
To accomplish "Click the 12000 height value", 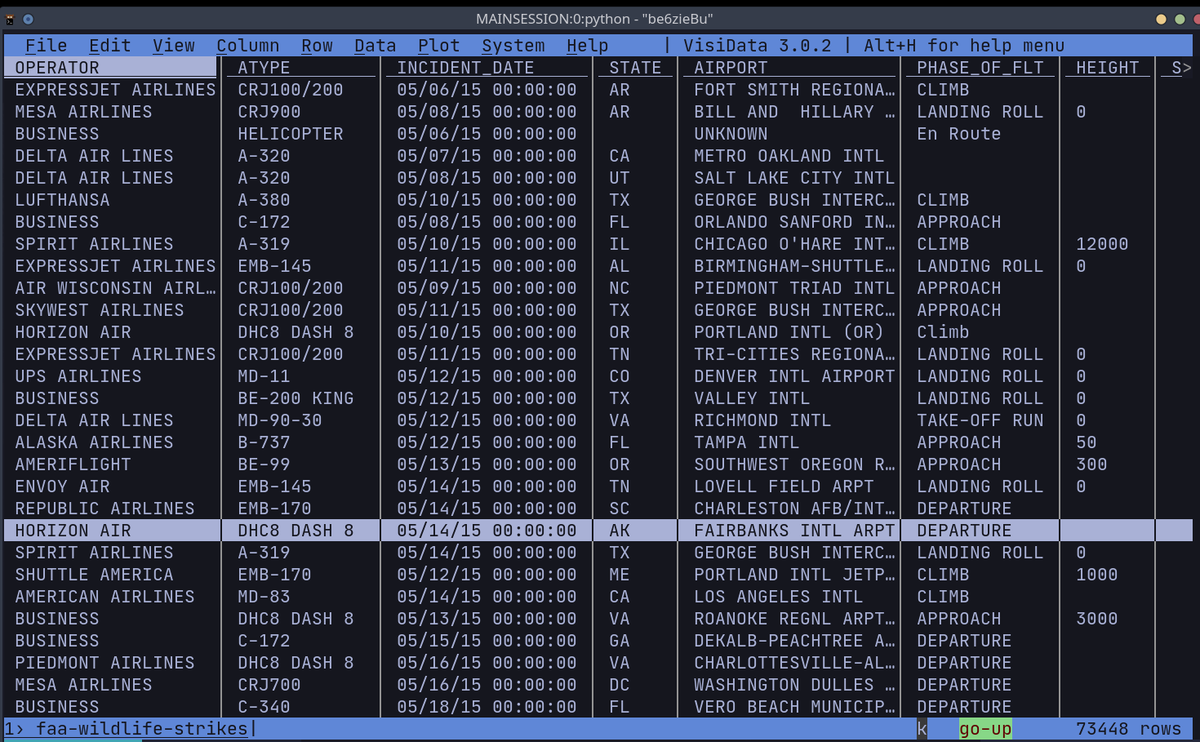I will pos(1102,243).
